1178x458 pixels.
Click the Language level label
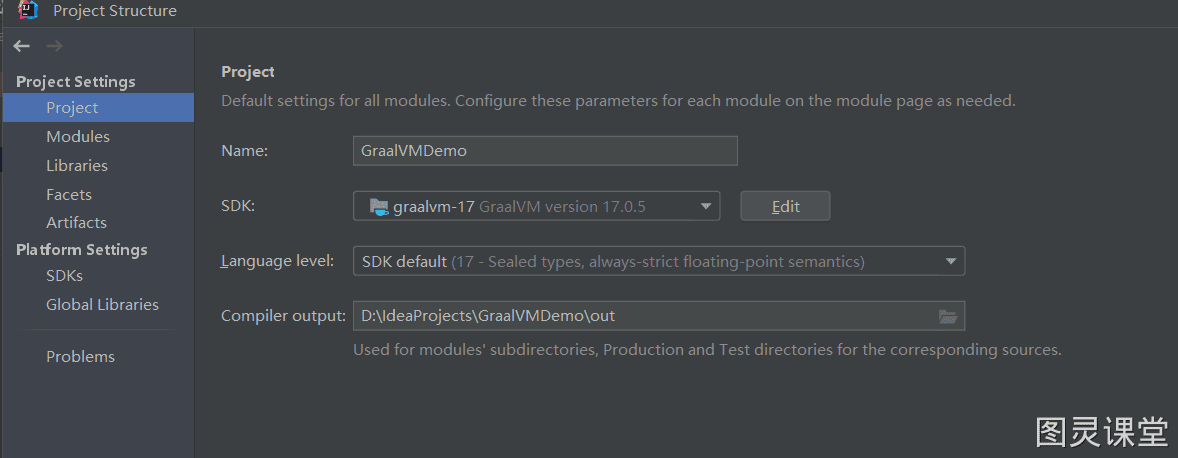coord(277,261)
